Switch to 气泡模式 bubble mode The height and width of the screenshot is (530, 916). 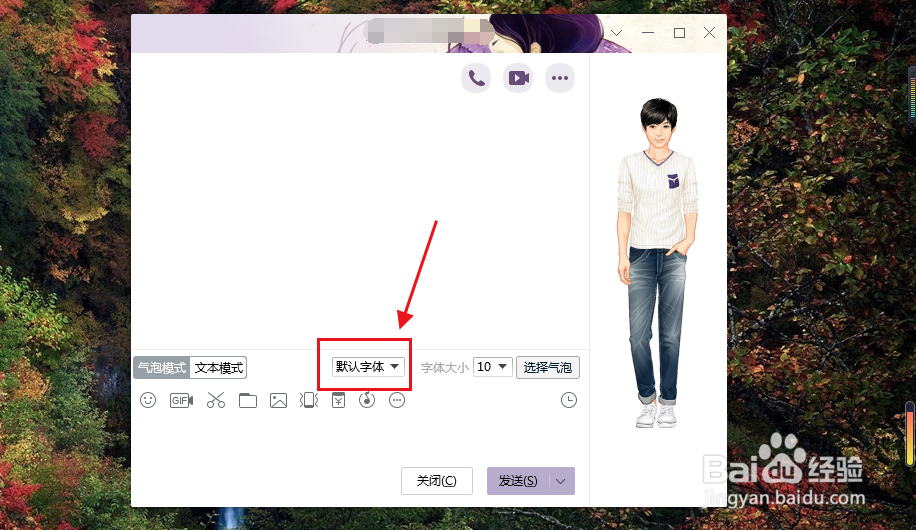[x=162, y=368]
